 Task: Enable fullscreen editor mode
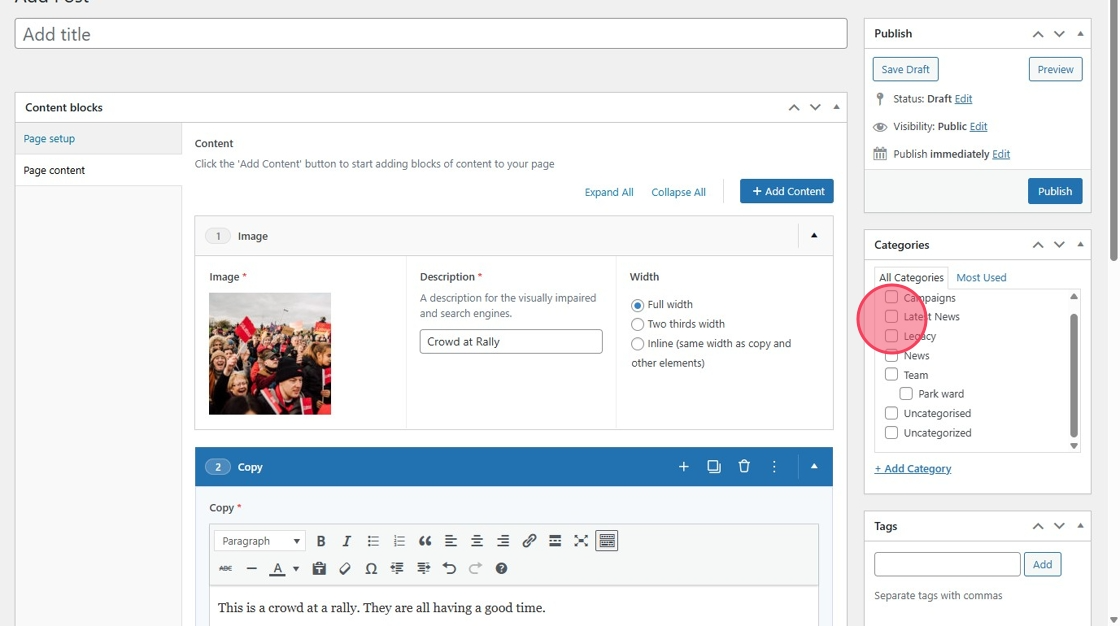pyautogui.click(x=581, y=541)
